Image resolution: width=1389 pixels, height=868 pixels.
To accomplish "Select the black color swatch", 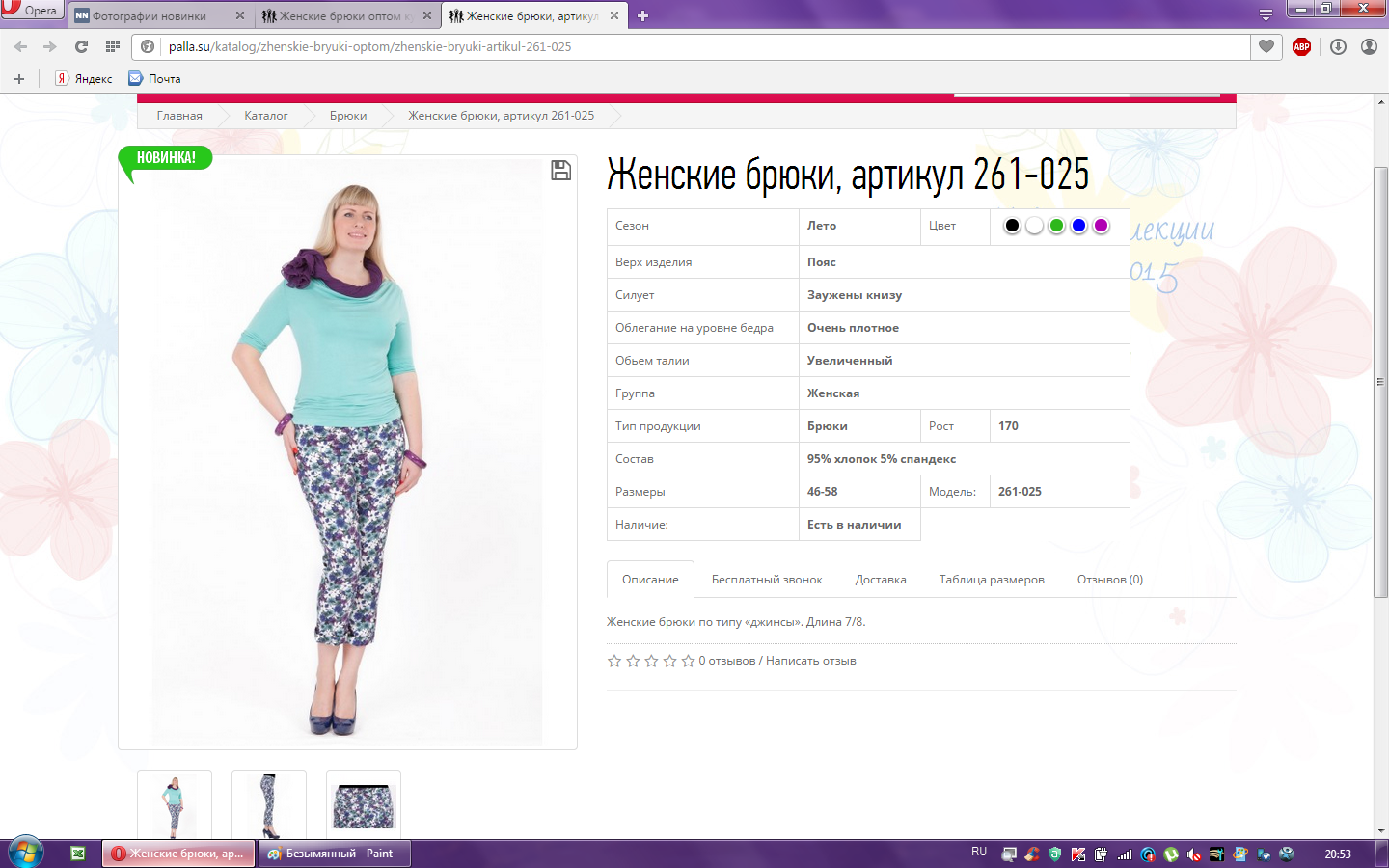I will [x=1012, y=226].
